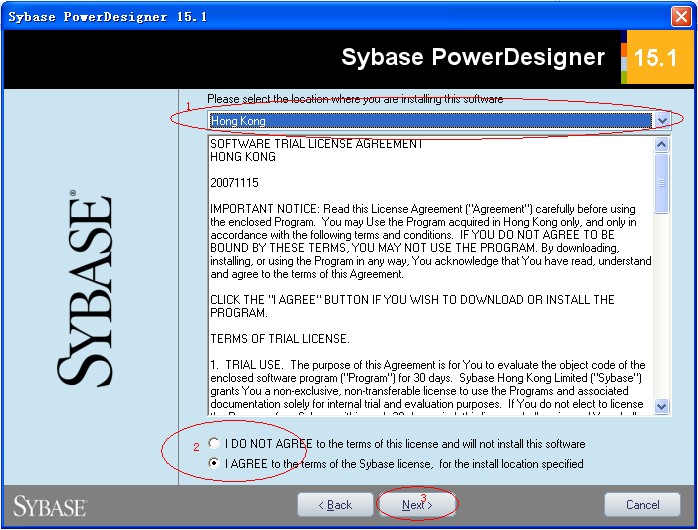The height and width of the screenshot is (530, 698).
Task: Click the window title bar text
Action: pyautogui.click(x=108, y=16)
